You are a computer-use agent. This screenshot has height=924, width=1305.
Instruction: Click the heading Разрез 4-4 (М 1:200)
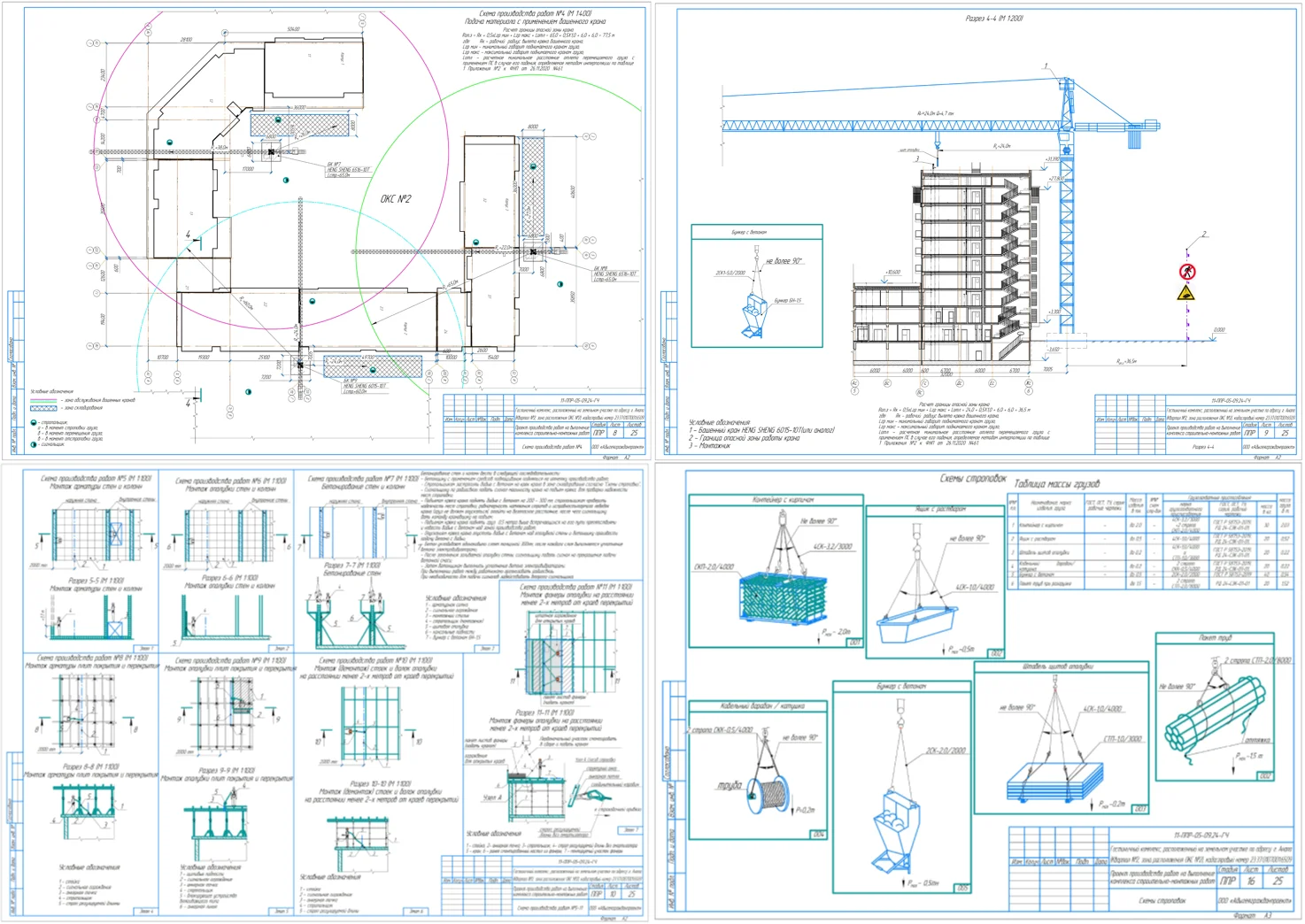coord(993,18)
